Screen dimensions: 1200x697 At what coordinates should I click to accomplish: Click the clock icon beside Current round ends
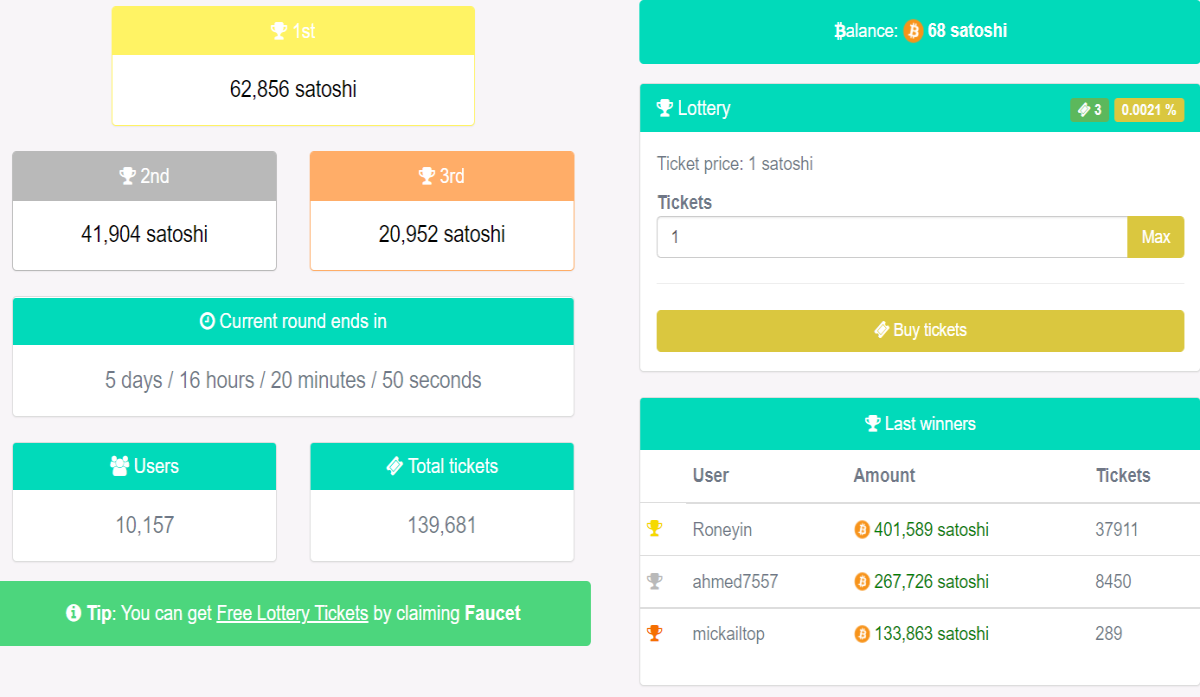point(207,321)
